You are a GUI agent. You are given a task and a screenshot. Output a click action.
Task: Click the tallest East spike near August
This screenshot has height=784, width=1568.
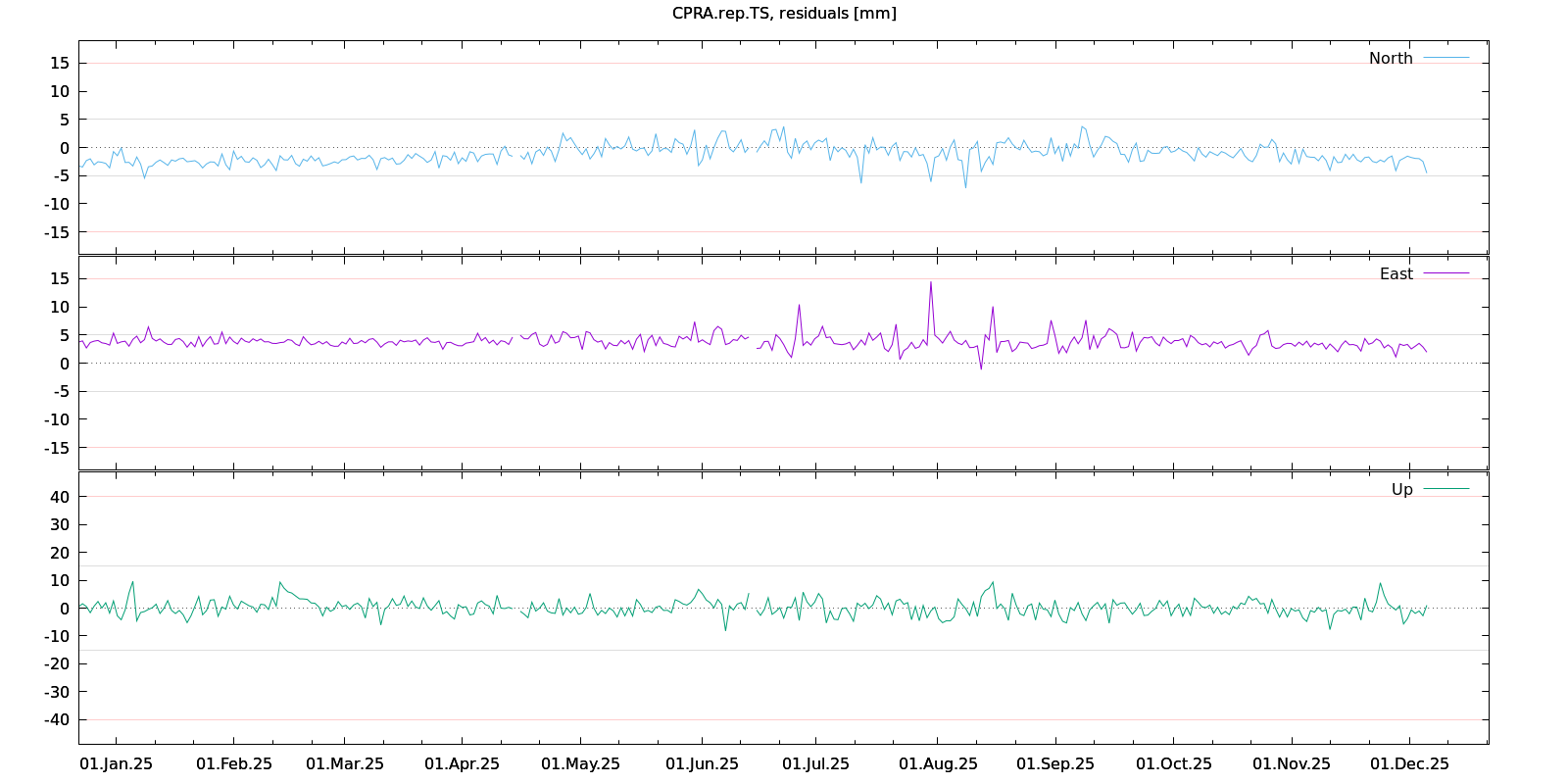click(931, 283)
